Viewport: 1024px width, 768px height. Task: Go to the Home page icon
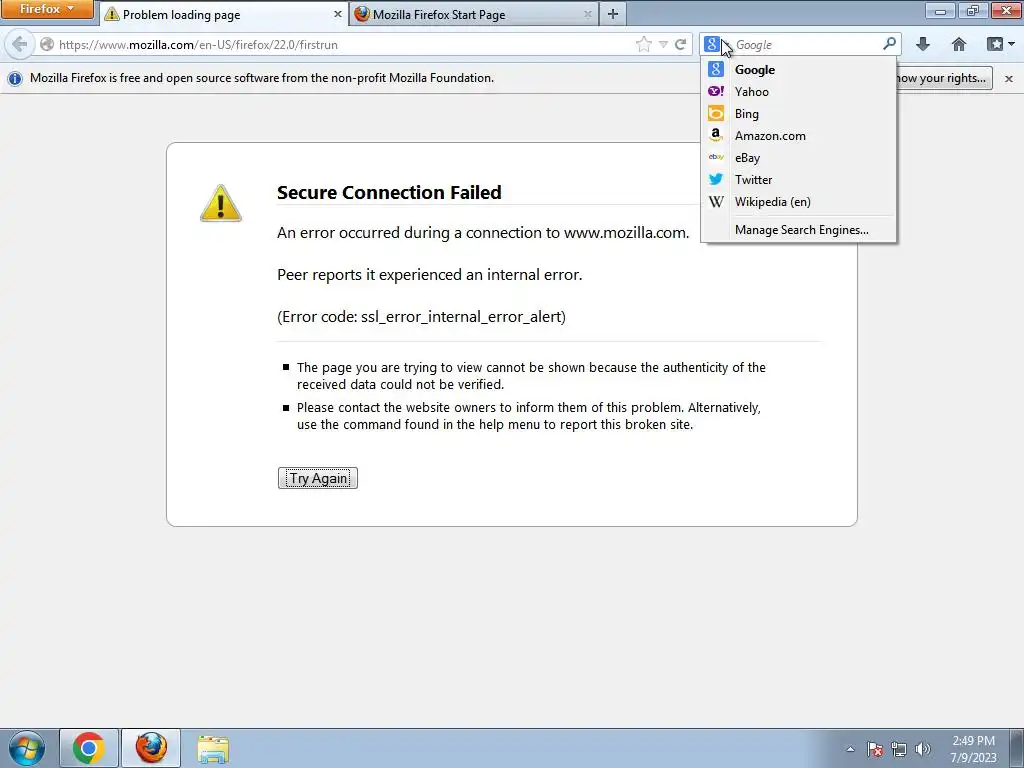point(959,44)
